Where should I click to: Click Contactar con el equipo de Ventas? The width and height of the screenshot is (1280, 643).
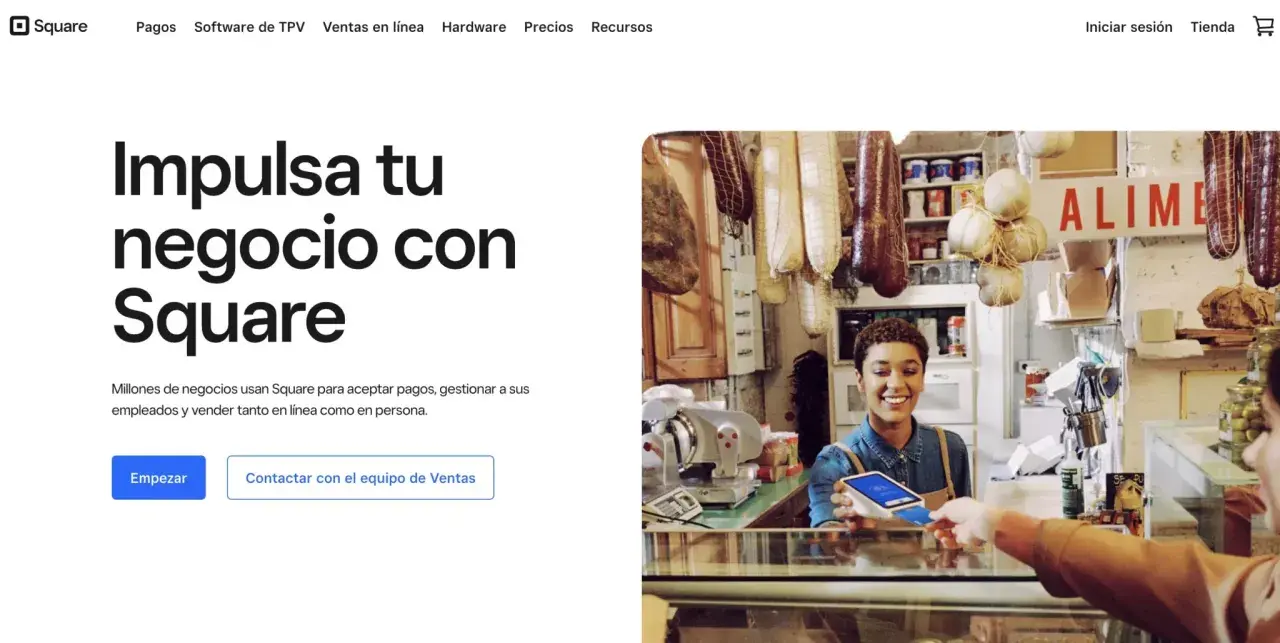point(361,478)
